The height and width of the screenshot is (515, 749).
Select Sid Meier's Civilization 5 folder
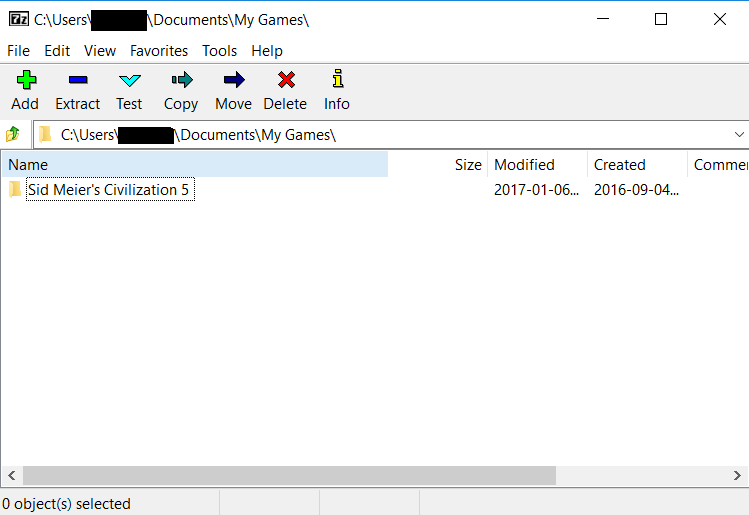[108, 190]
